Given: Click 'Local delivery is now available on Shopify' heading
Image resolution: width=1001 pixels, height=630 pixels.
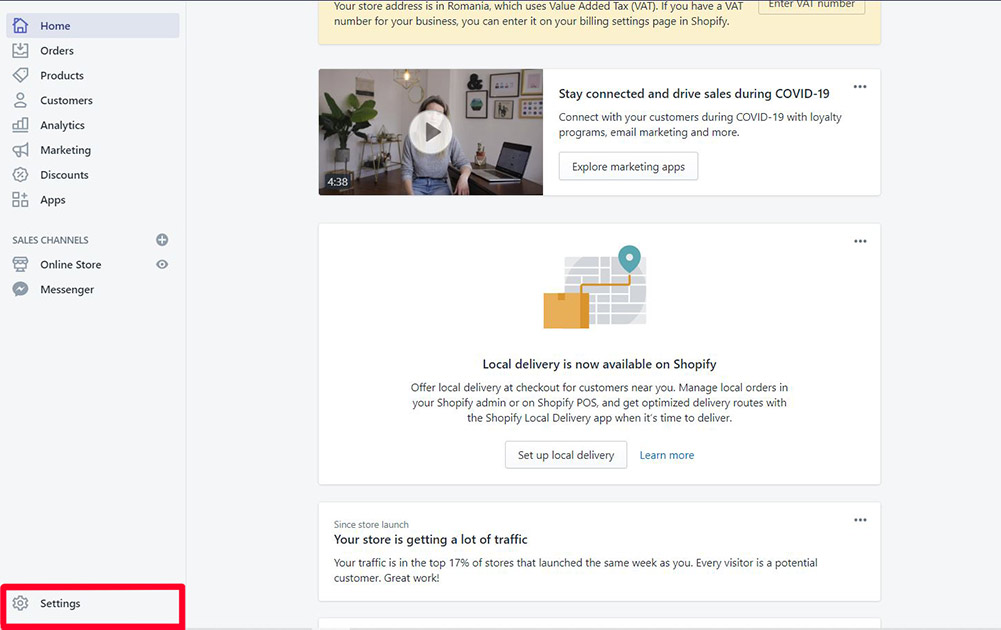Looking at the screenshot, I should [x=599, y=364].
